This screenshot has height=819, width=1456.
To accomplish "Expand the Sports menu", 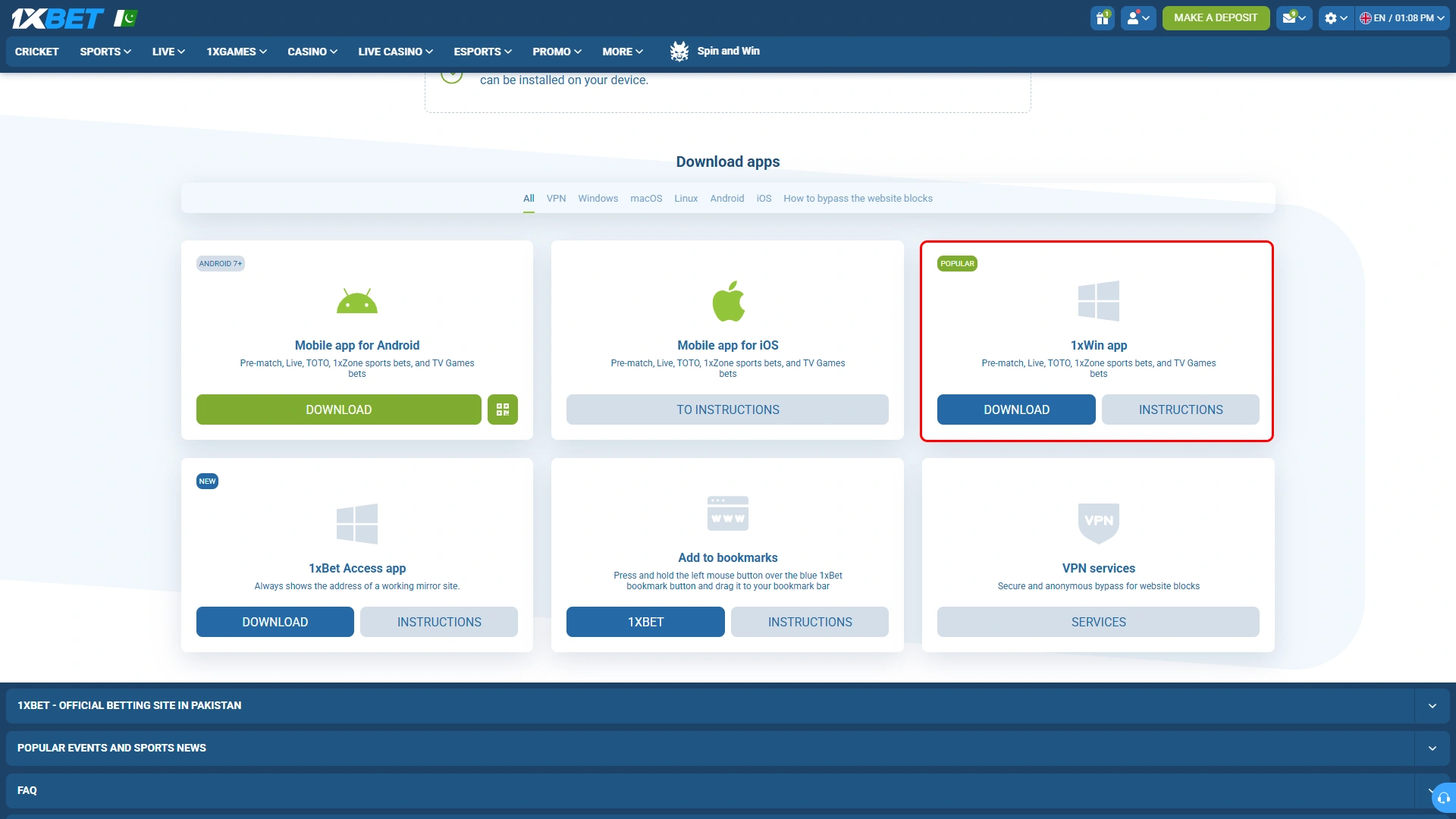I will 105,52.
